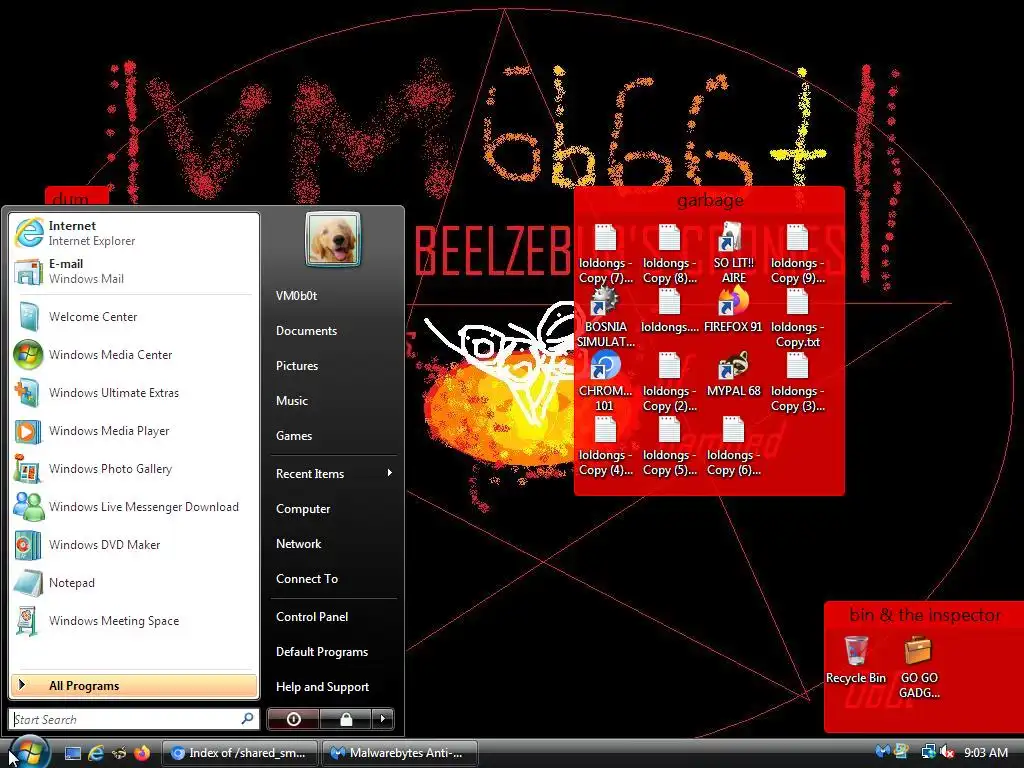This screenshot has height=768, width=1024.
Task: Open Internet Explorer from the Start menu
Action: pyautogui.click(x=134, y=233)
